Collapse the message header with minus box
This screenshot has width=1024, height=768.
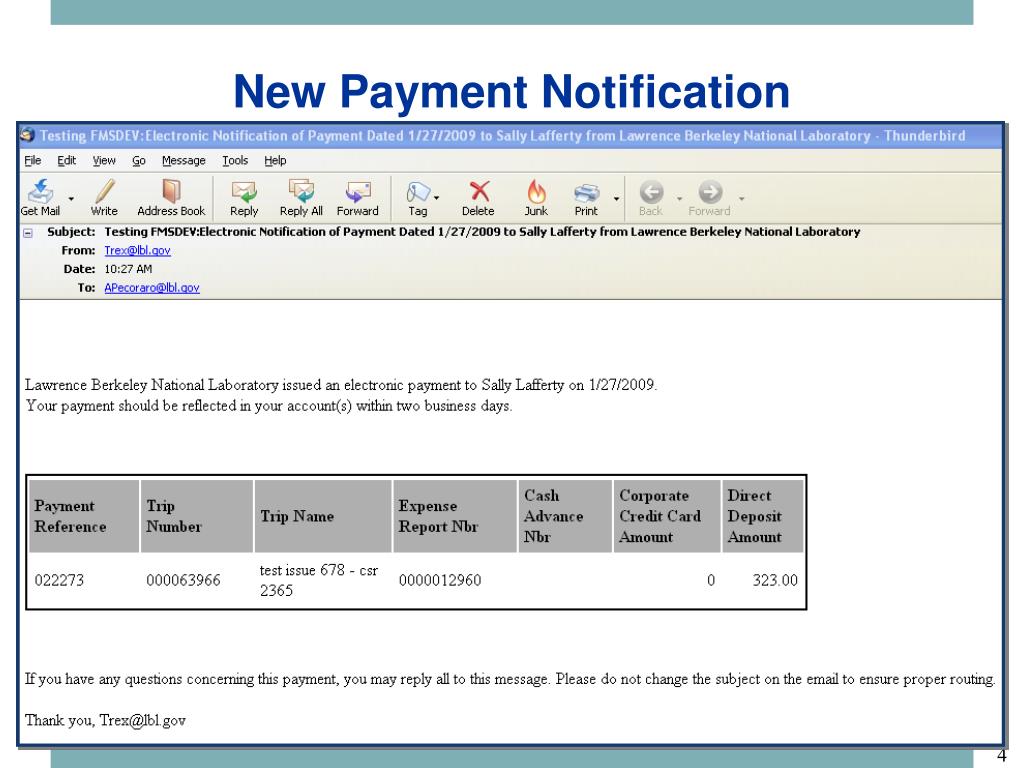(28, 232)
